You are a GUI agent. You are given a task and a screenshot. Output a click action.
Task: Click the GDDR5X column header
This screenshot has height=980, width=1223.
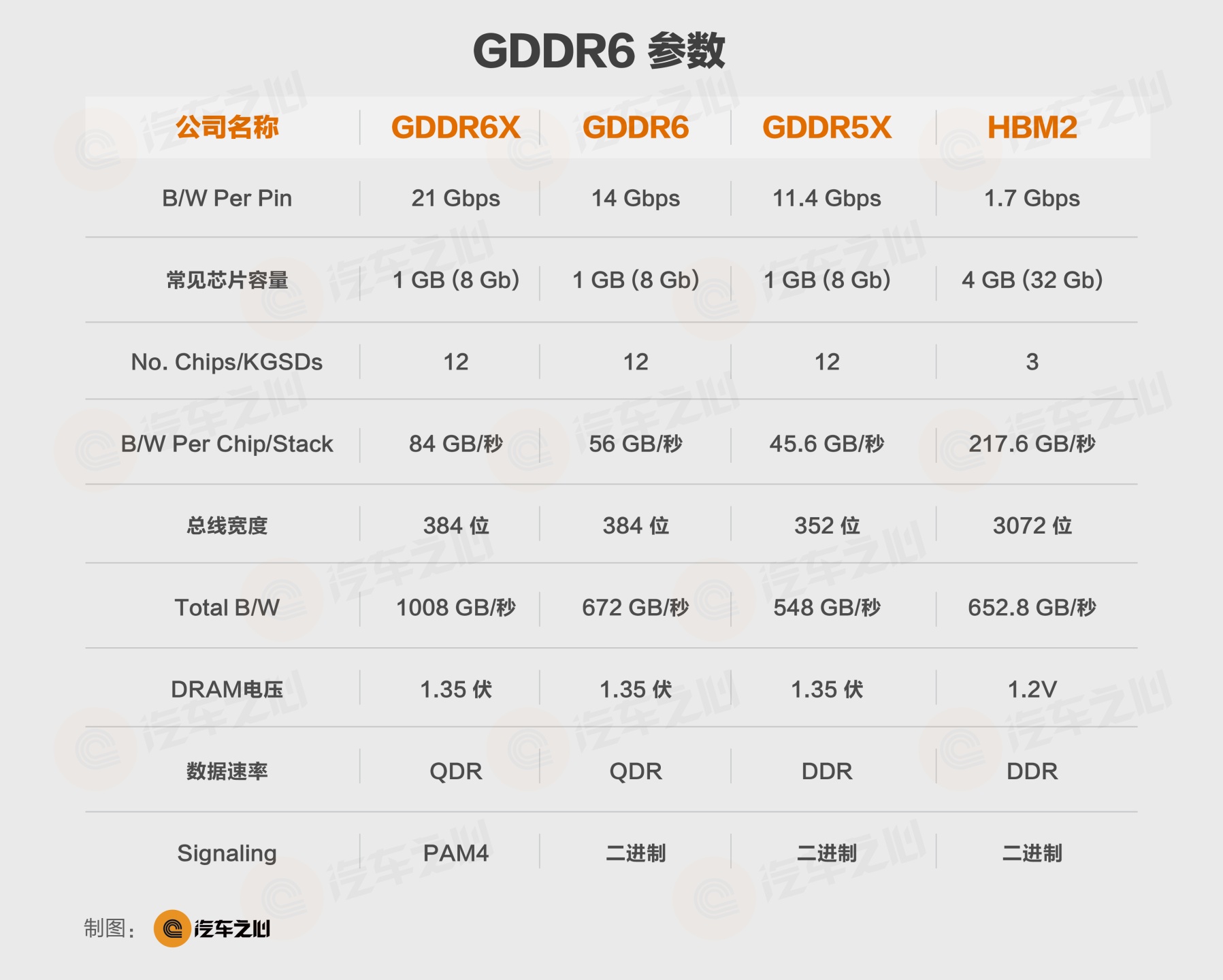point(826,128)
